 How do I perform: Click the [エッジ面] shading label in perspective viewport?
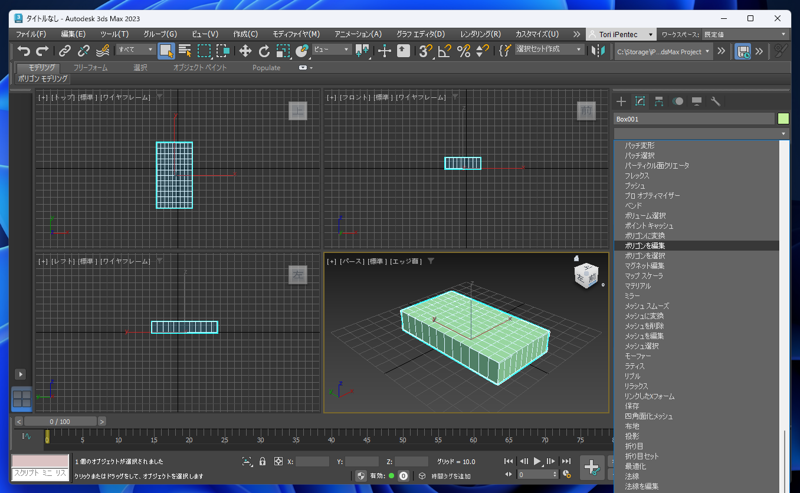pos(406,261)
